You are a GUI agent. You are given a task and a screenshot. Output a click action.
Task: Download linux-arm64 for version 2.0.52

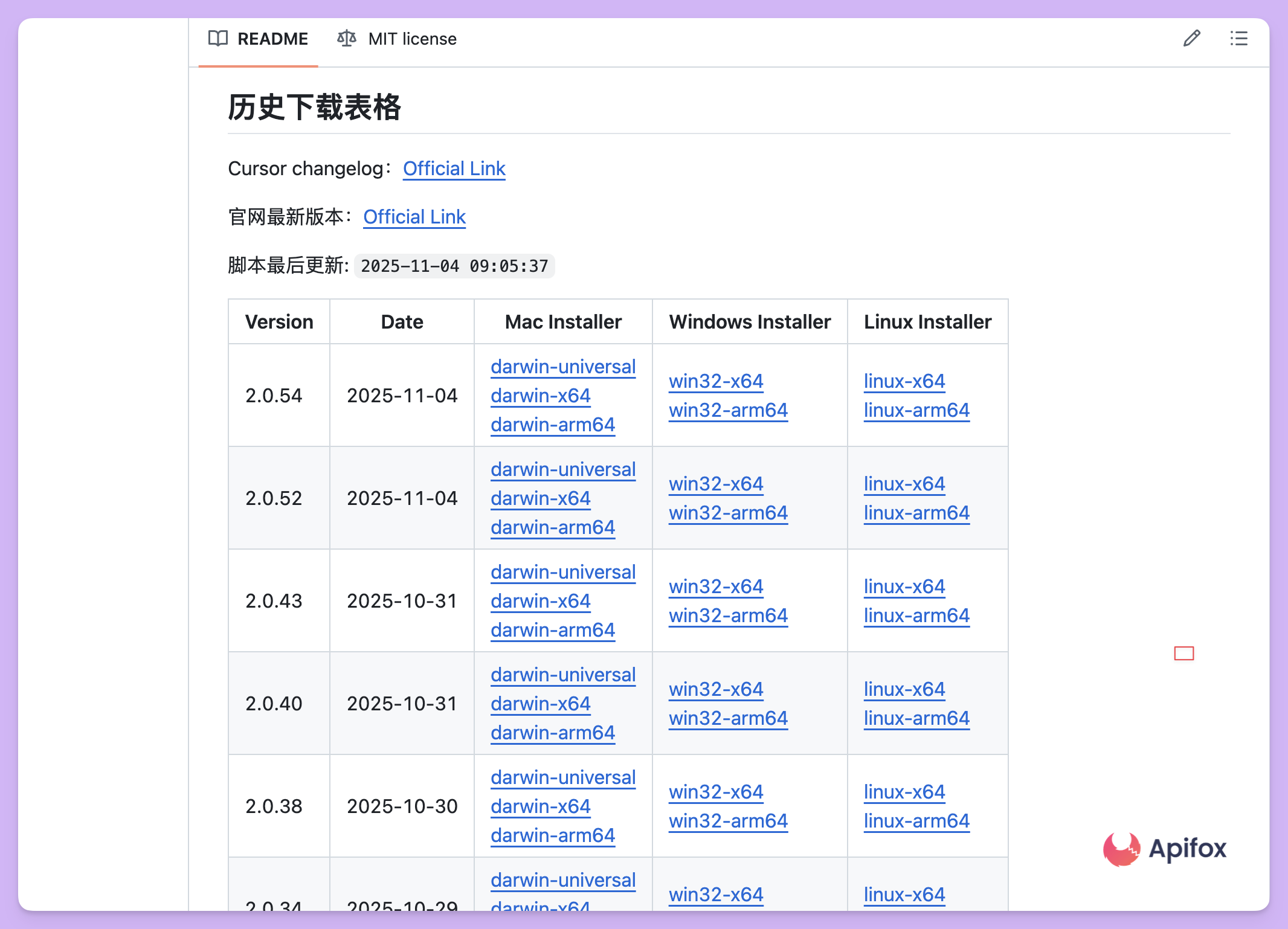916,513
